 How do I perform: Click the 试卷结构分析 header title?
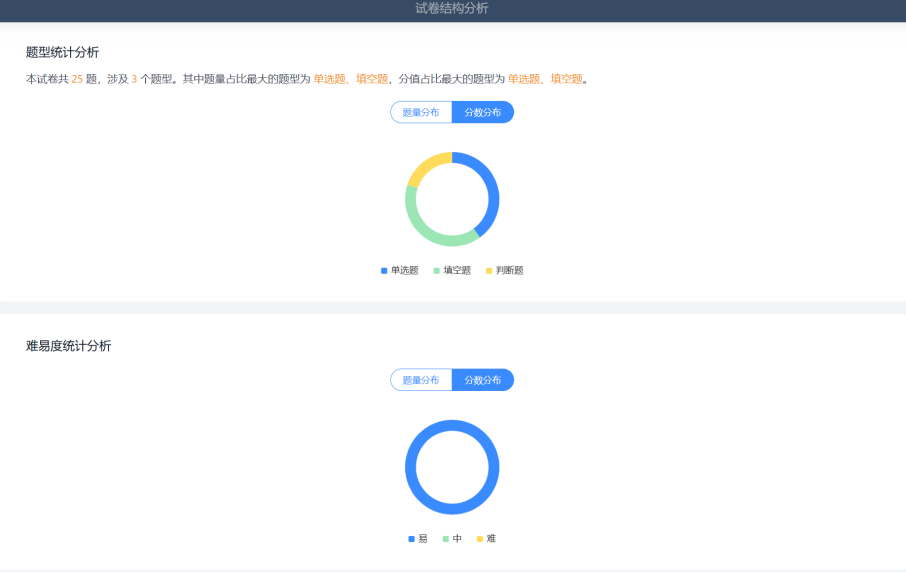click(452, 8)
